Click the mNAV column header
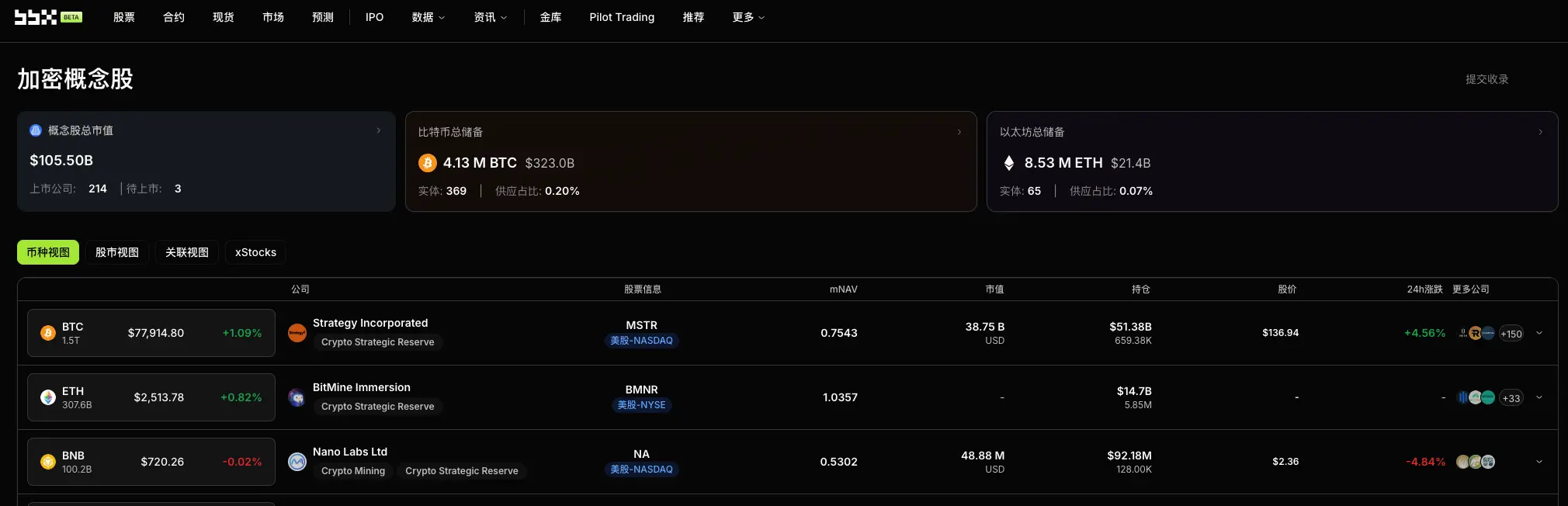 [x=844, y=289]
